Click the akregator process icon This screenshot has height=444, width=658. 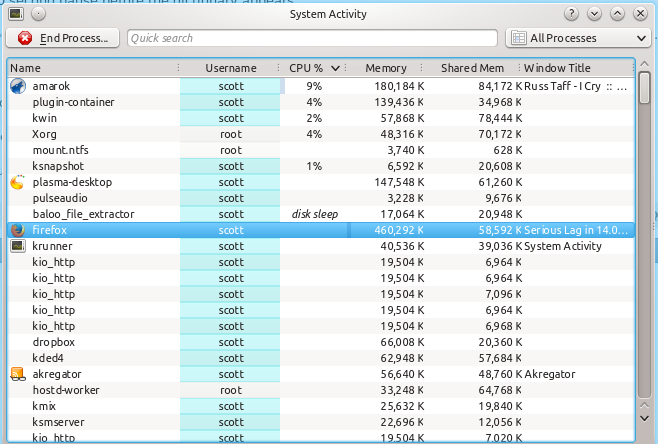[x=17, y=374]
